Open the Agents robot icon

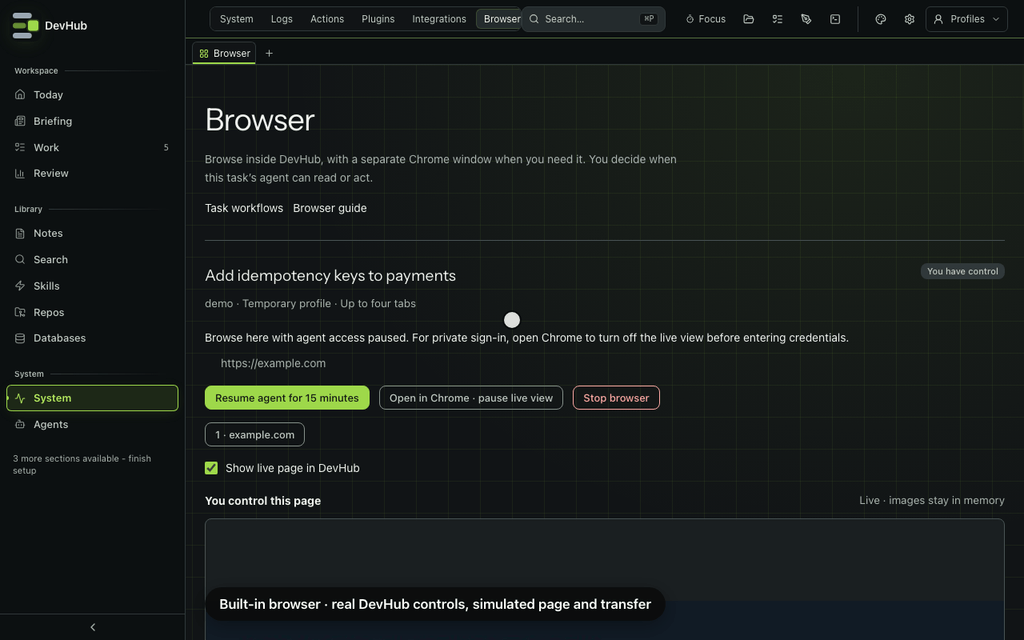coord(20,424)
